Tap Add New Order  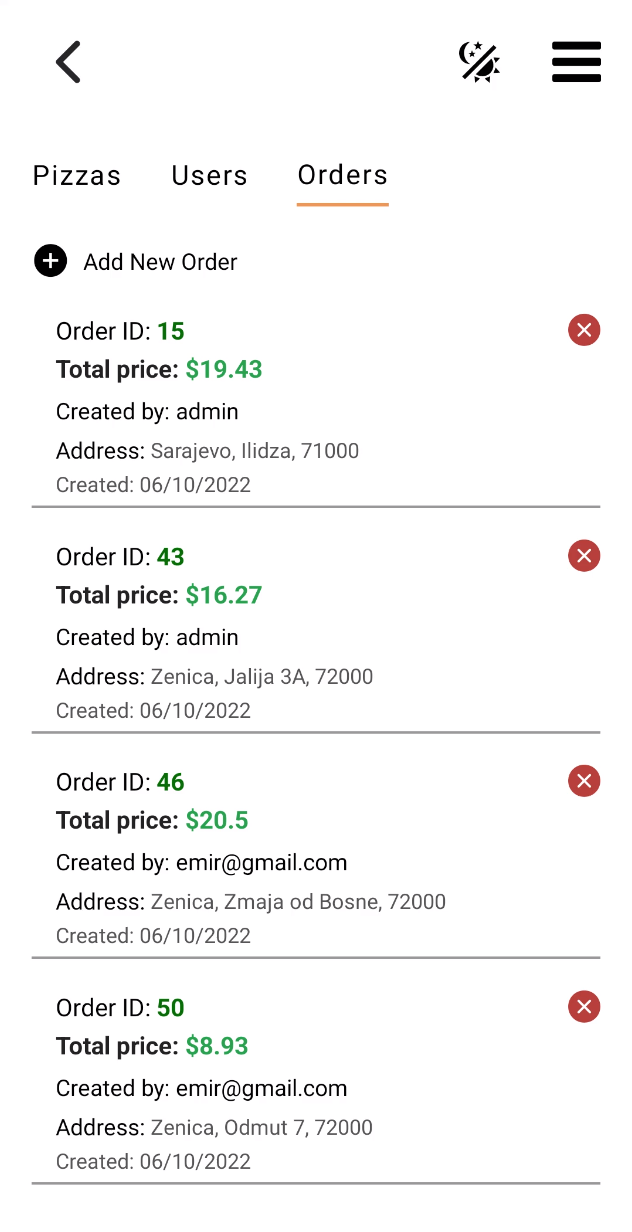click(x=160, y=261)
